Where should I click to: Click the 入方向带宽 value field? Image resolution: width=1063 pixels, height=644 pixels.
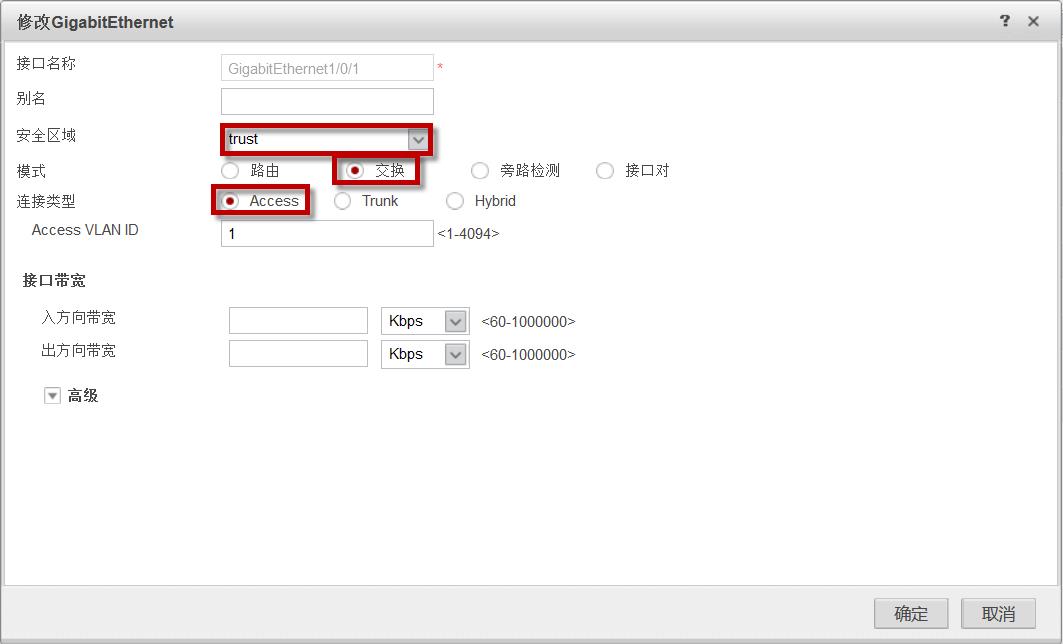click(x=298, y=321)
